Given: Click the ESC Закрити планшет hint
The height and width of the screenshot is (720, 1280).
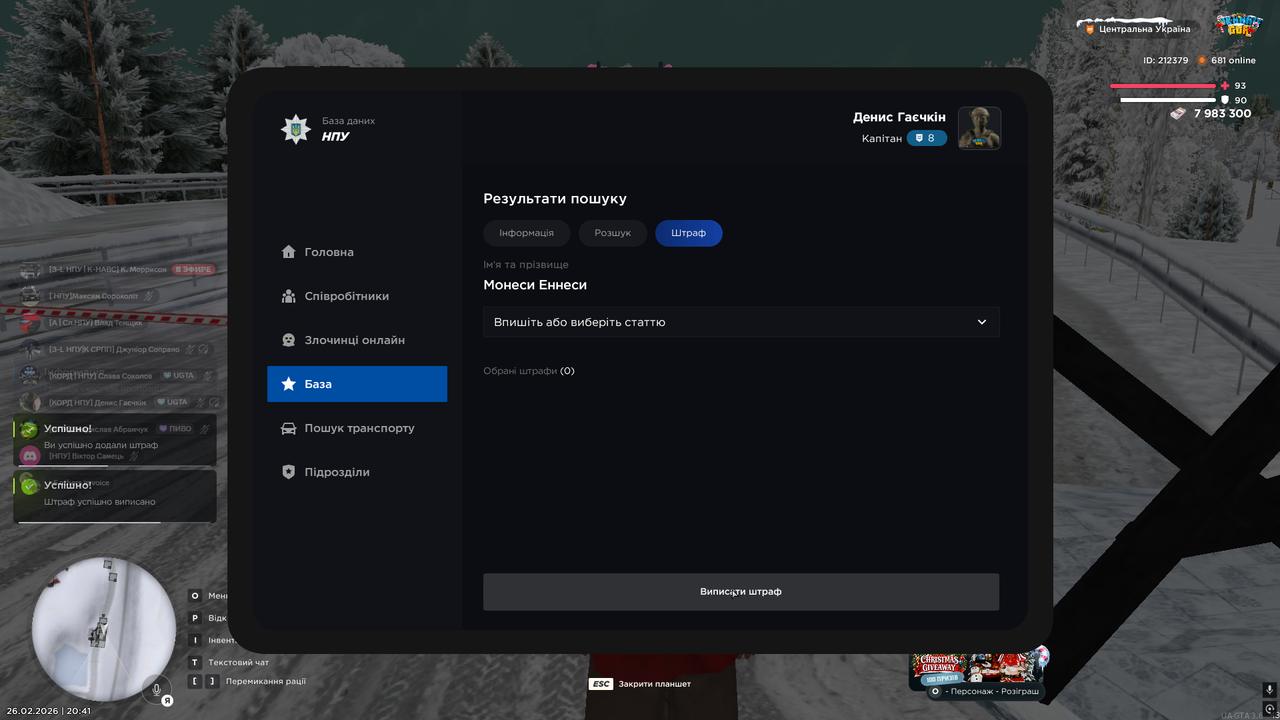Looking at the screenshot, I should (640, 684).
